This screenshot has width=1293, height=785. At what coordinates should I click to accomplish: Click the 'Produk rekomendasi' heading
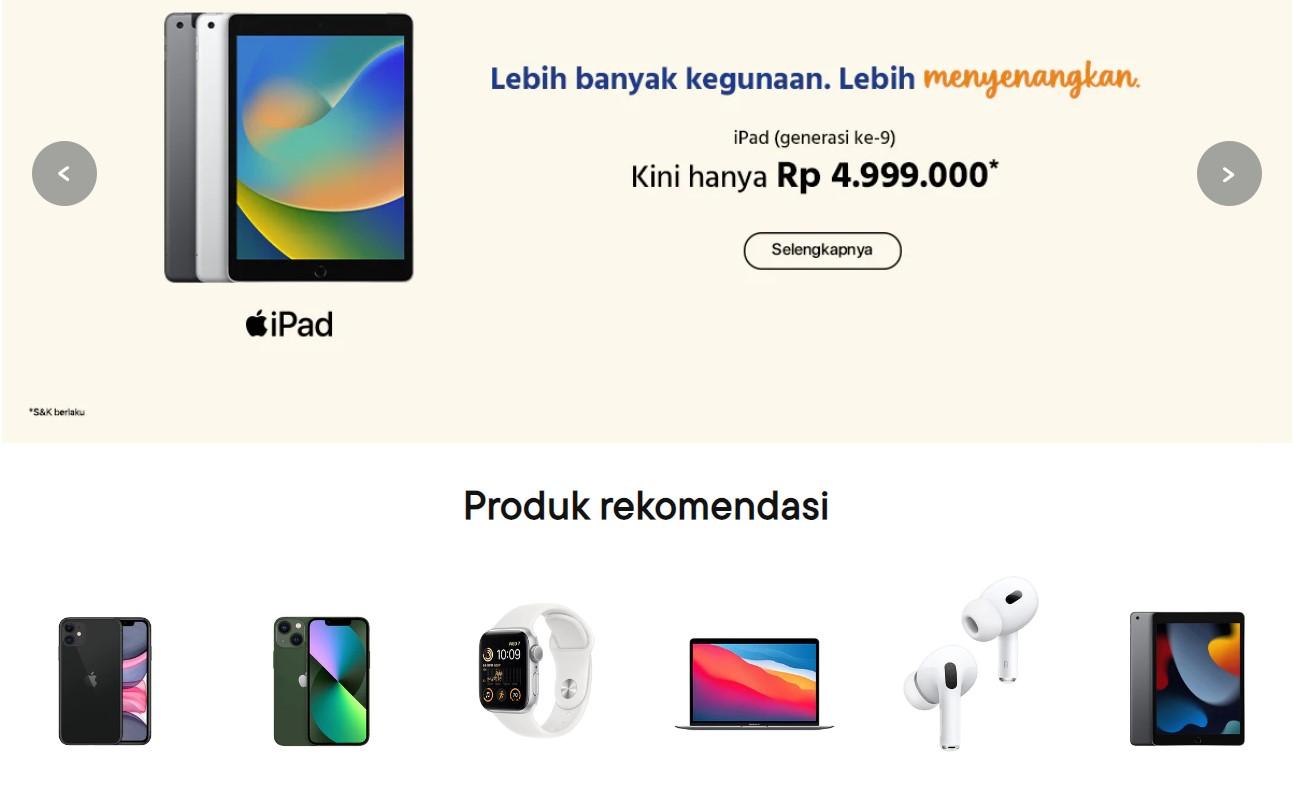[x=646, y=506]
